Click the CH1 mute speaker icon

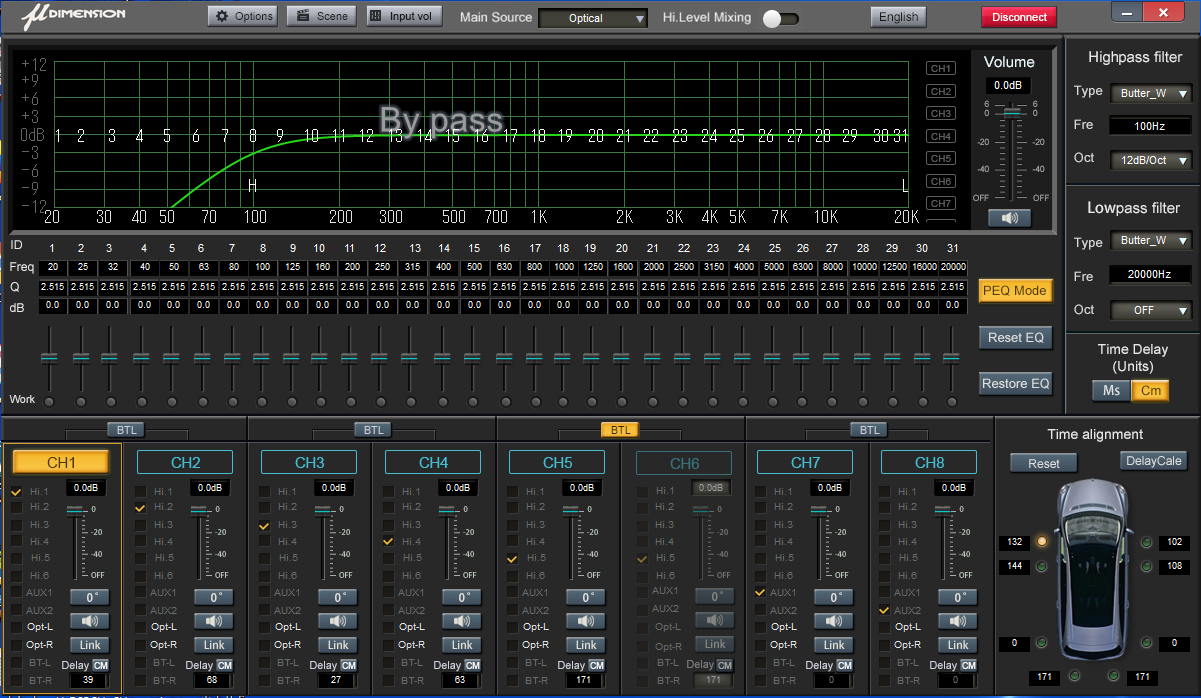pyautogui.click(x=90, y=621)
